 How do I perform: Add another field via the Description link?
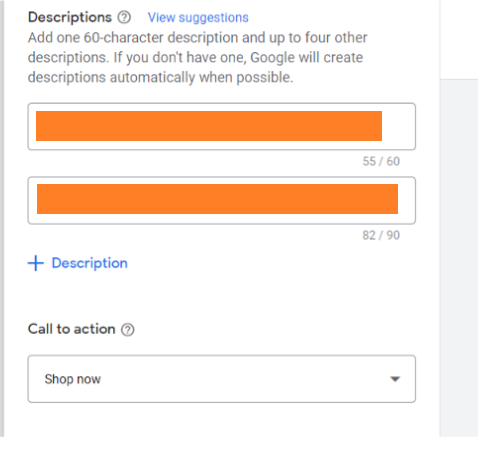(x=90, y=263)
